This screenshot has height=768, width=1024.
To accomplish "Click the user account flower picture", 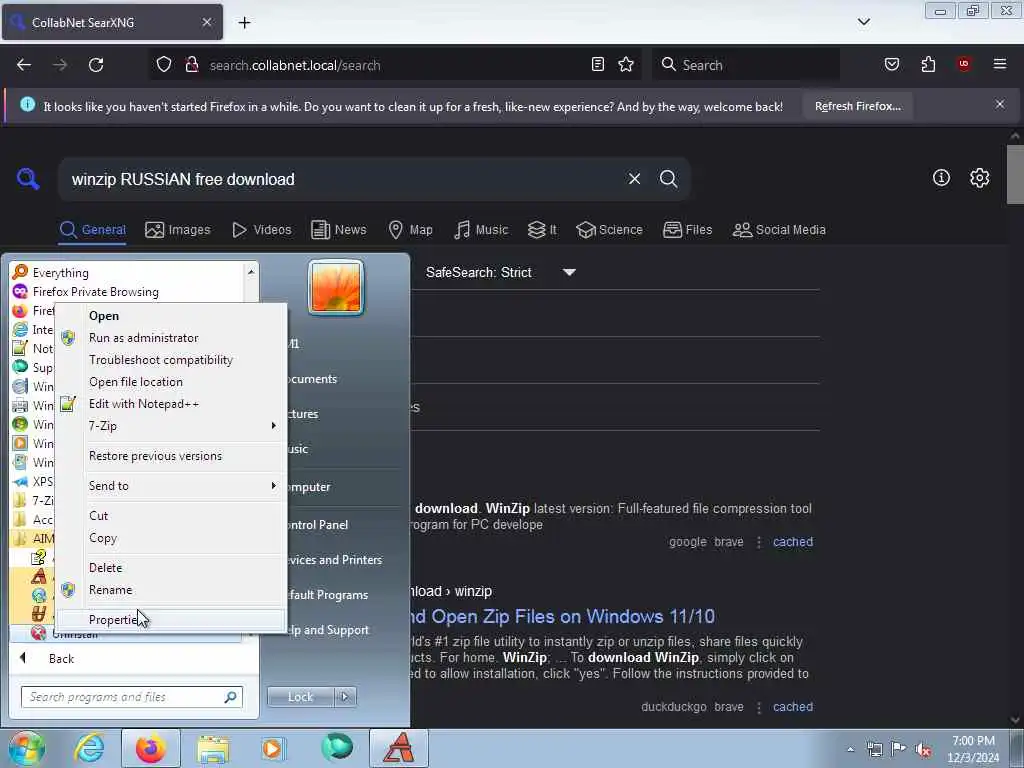I will click(x=336, y=287).
